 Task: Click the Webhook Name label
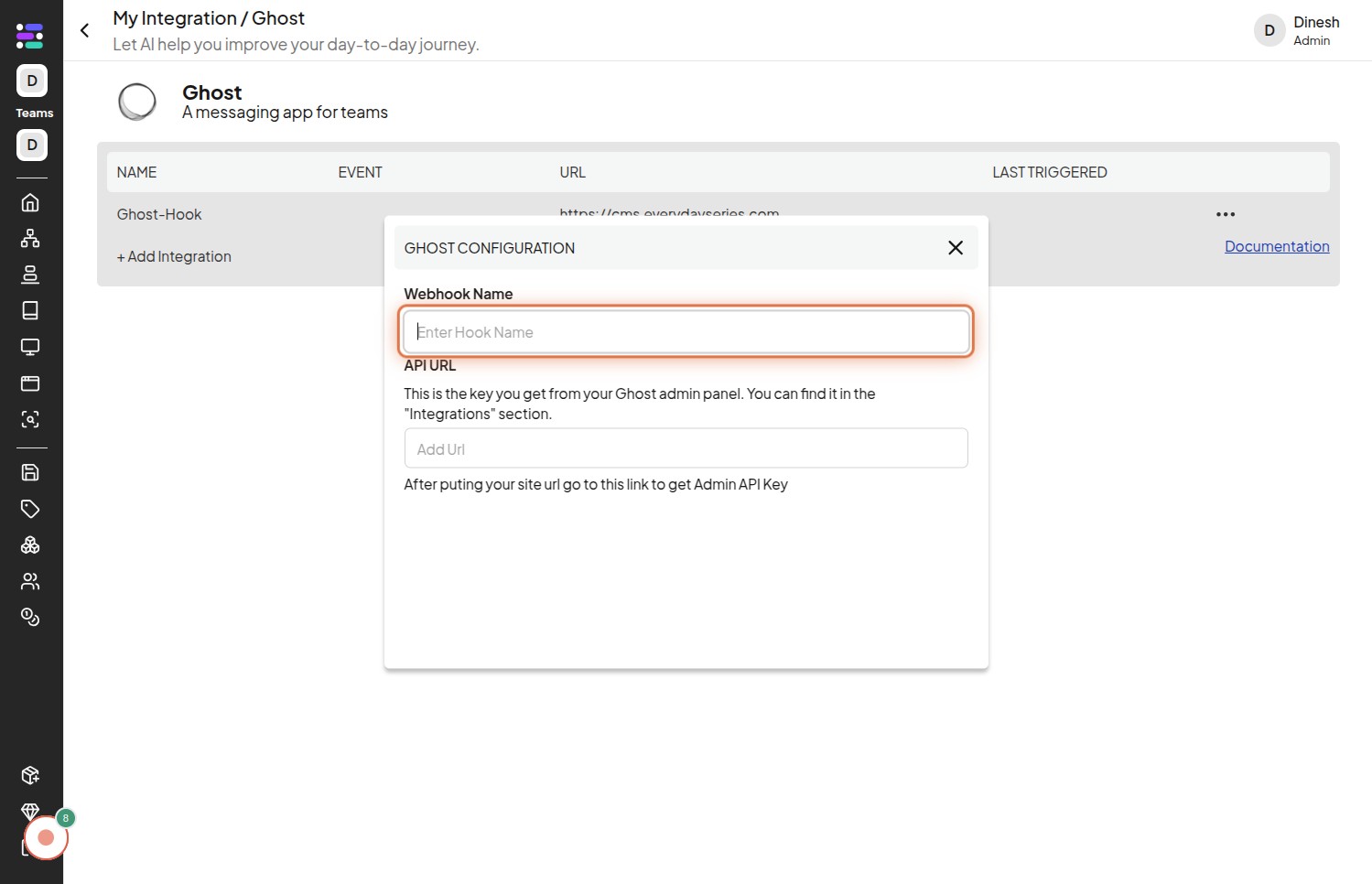tap(459, 294)
